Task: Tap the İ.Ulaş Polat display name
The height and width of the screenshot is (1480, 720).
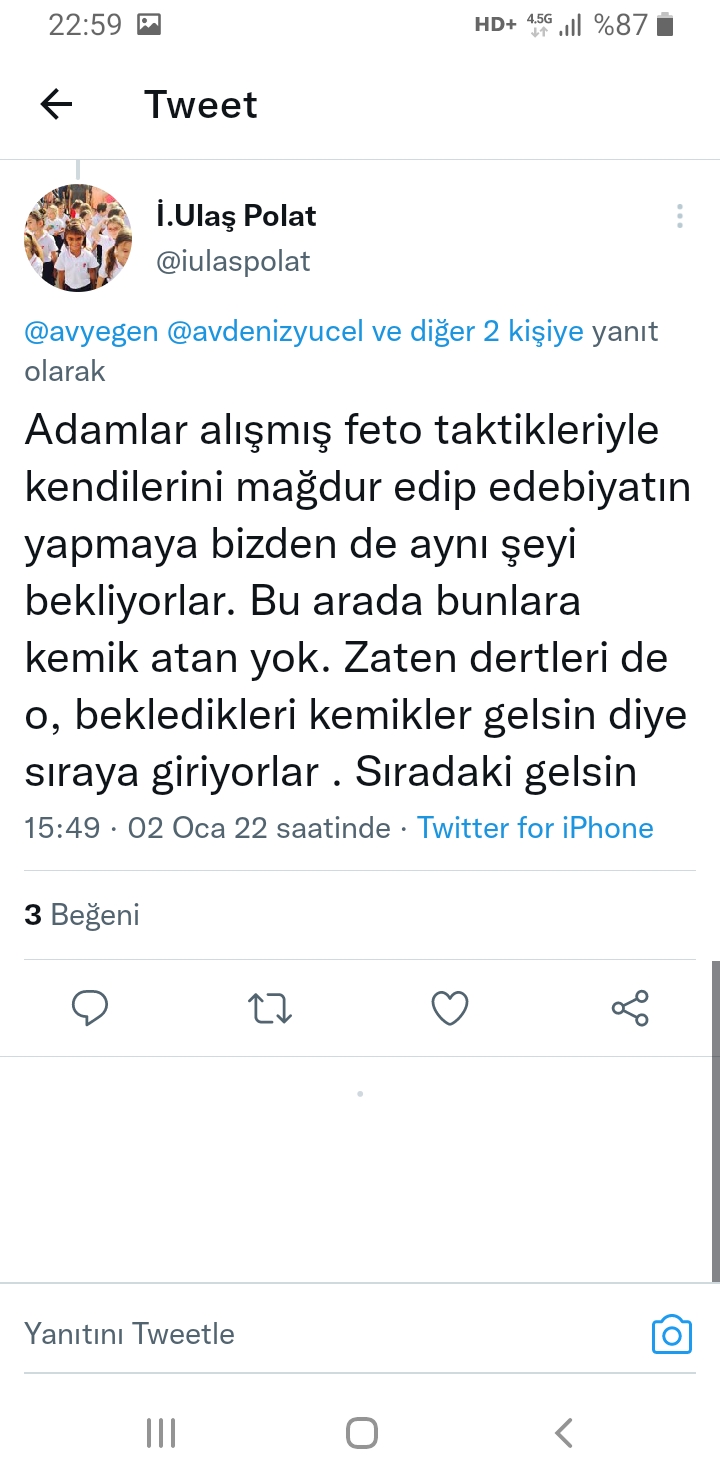Action: pyautogui.click(x=236, y=215)
